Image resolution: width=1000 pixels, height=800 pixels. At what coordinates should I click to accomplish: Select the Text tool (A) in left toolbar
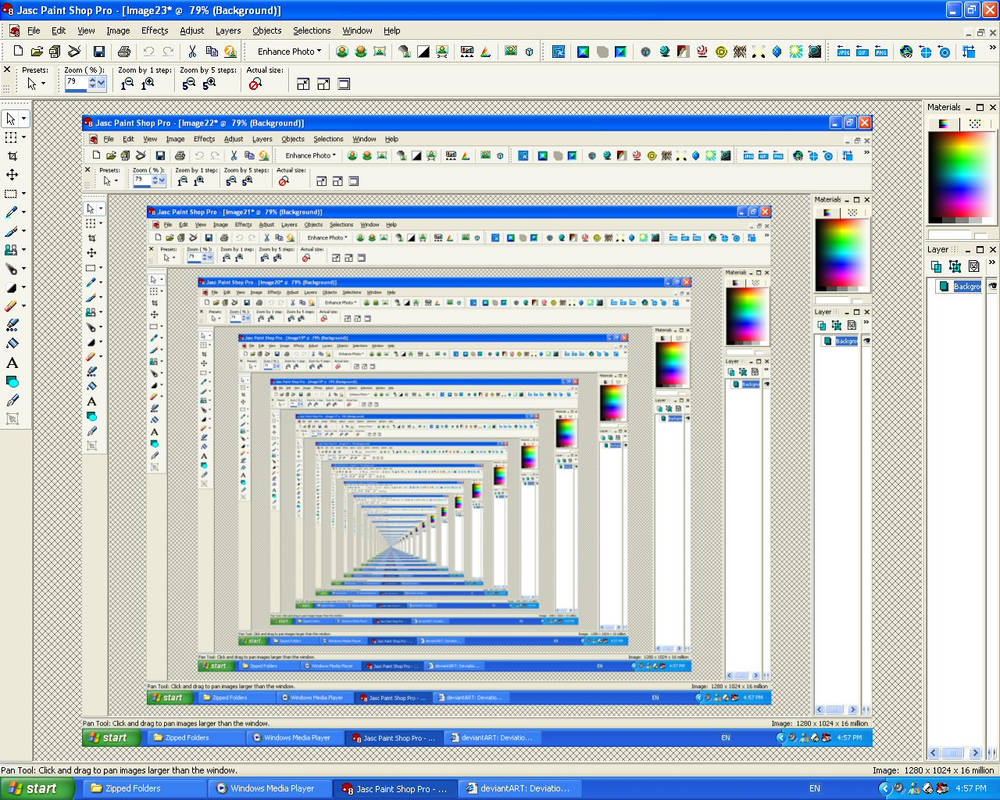11,362
